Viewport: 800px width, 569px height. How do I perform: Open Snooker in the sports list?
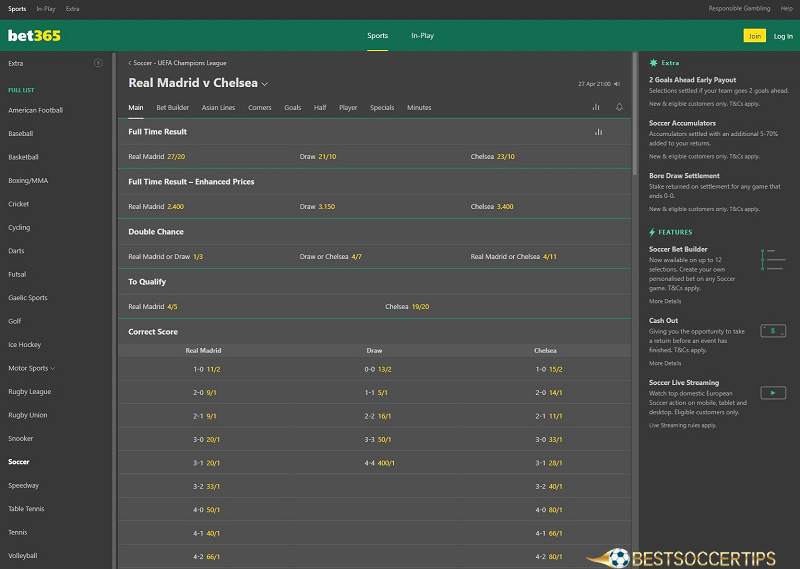[20, 439]
